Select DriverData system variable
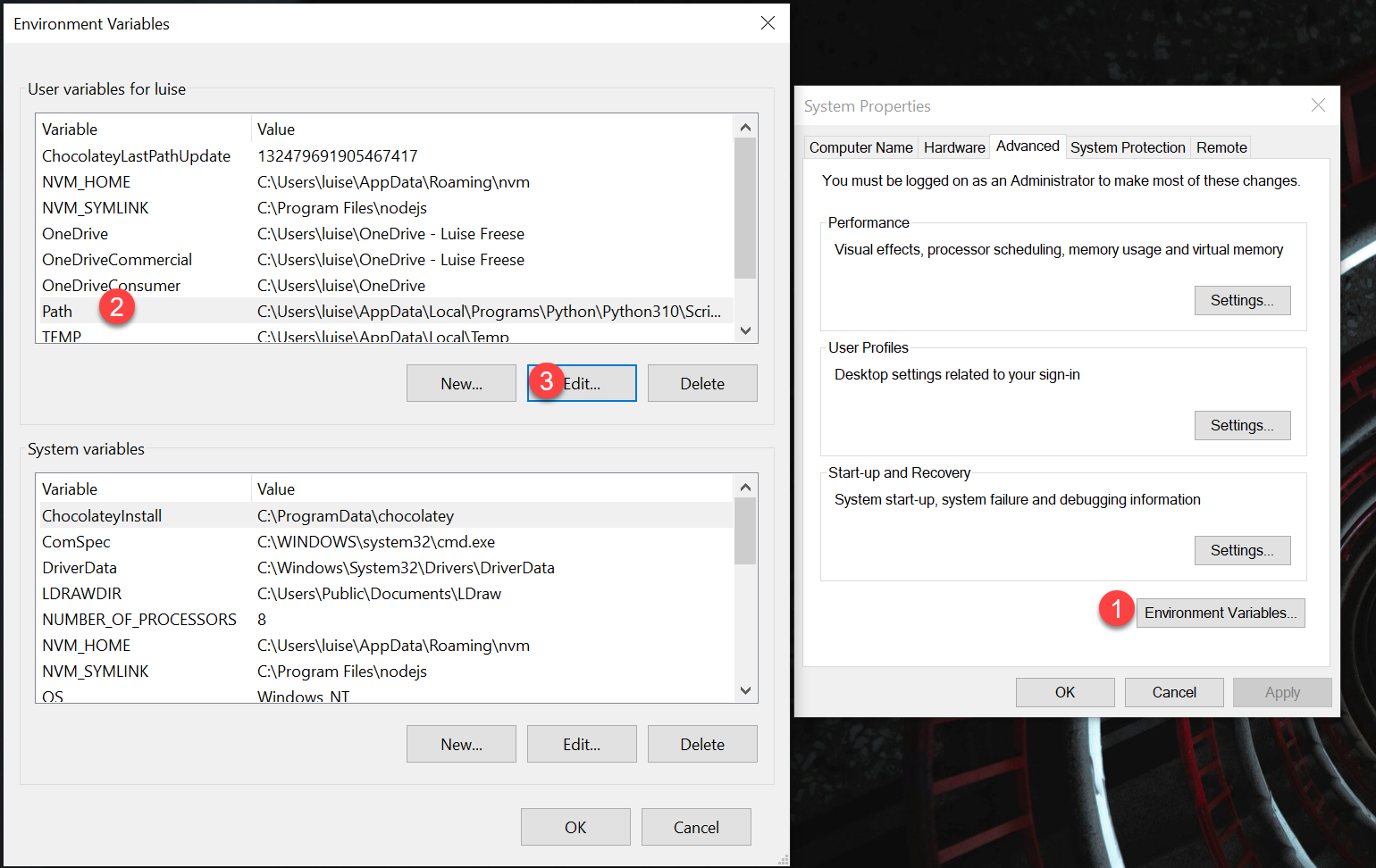This screenshot has height=868, width=1376. click(385, 567)
